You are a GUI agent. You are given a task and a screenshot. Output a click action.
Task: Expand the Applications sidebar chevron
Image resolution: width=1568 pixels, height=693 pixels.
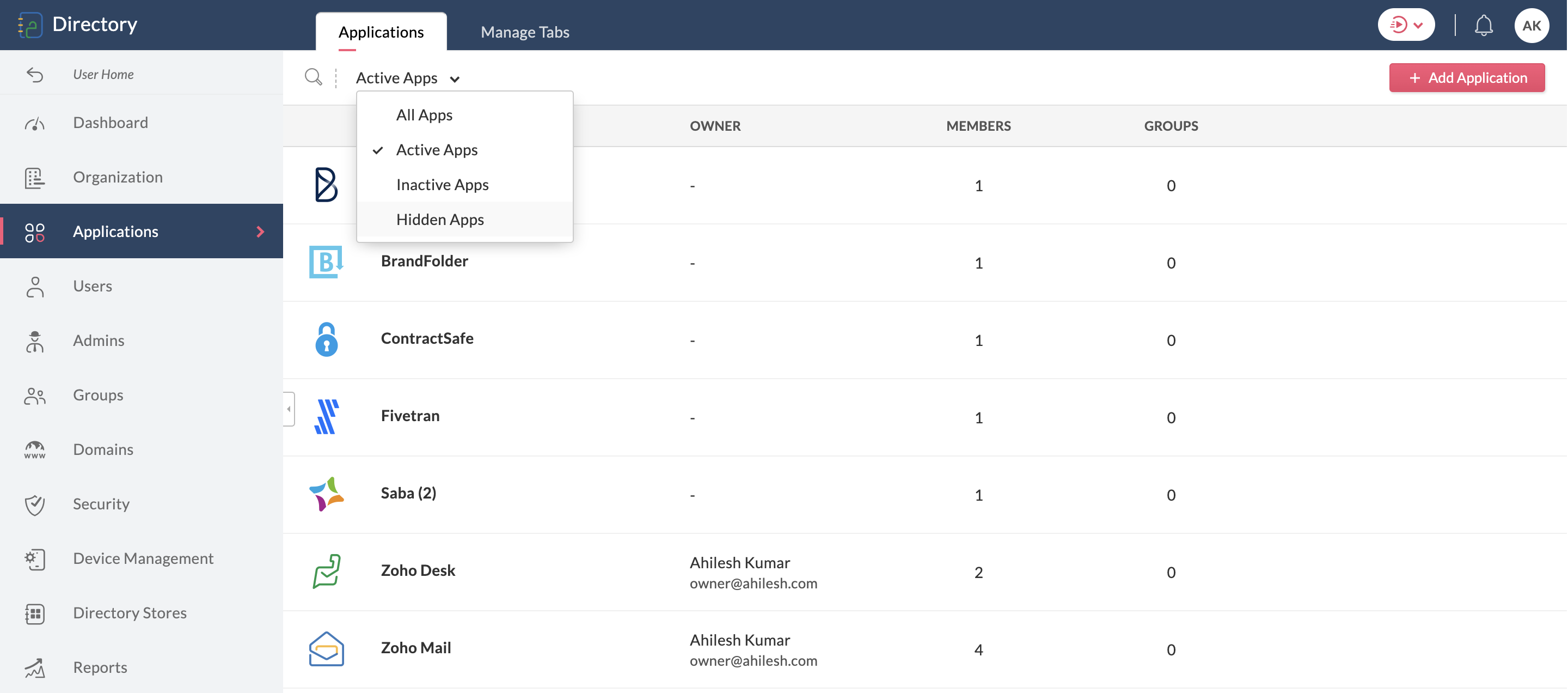click(x=261, y=232)
